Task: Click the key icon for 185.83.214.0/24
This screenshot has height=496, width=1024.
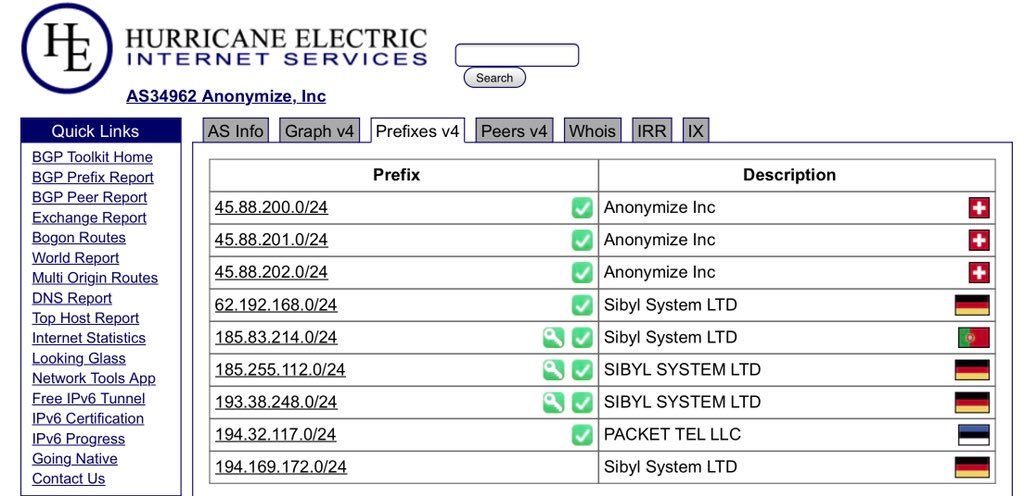Action: point(553,337)
